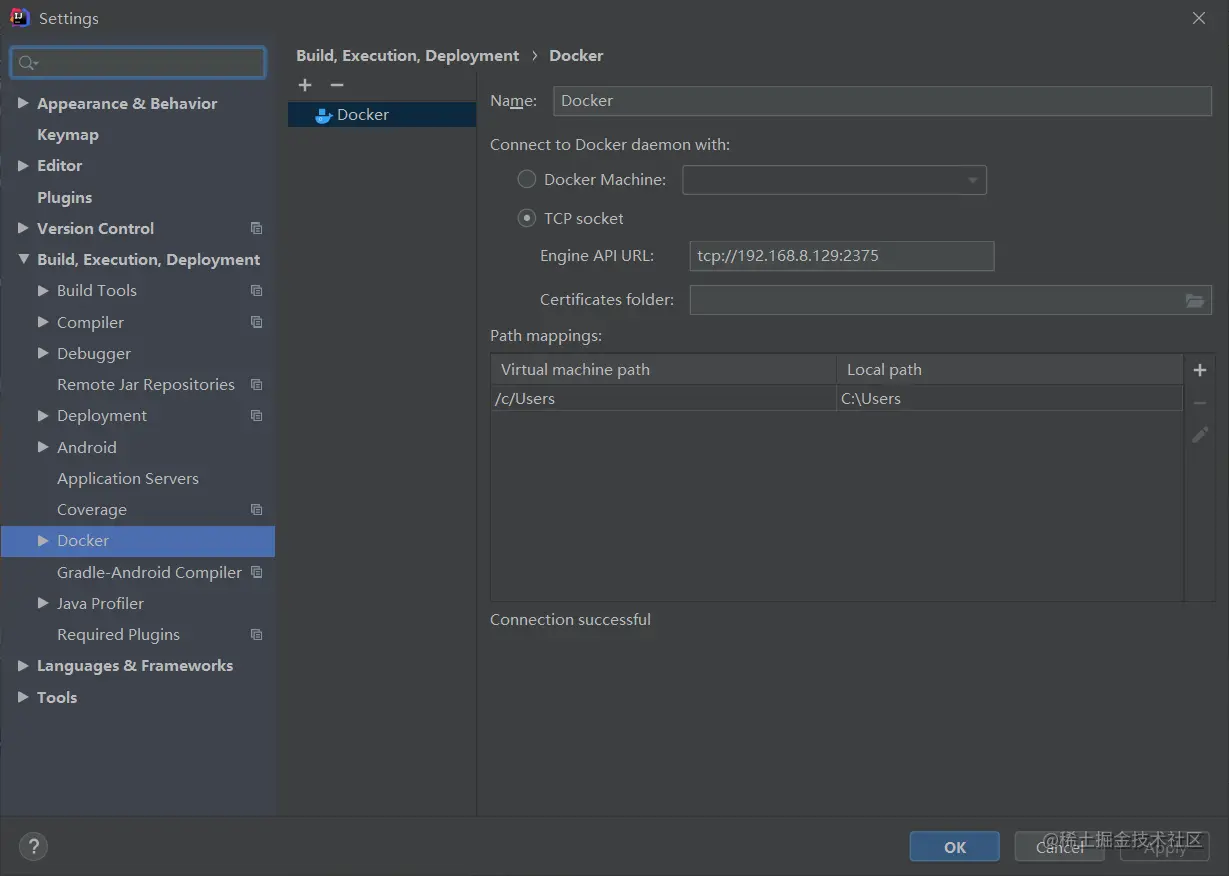This screenshot has height=876, width=1229.
Task: Click the Engine API URL field
Action: pyautogui.click(x=842, y=256)
